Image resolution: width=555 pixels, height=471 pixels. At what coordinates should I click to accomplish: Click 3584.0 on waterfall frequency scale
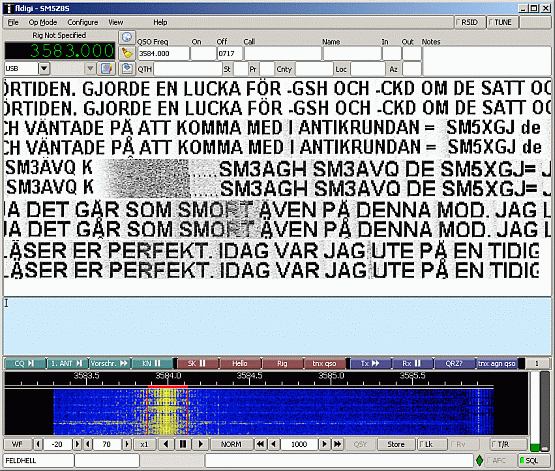pyautogui.click(x=168, y=375)
